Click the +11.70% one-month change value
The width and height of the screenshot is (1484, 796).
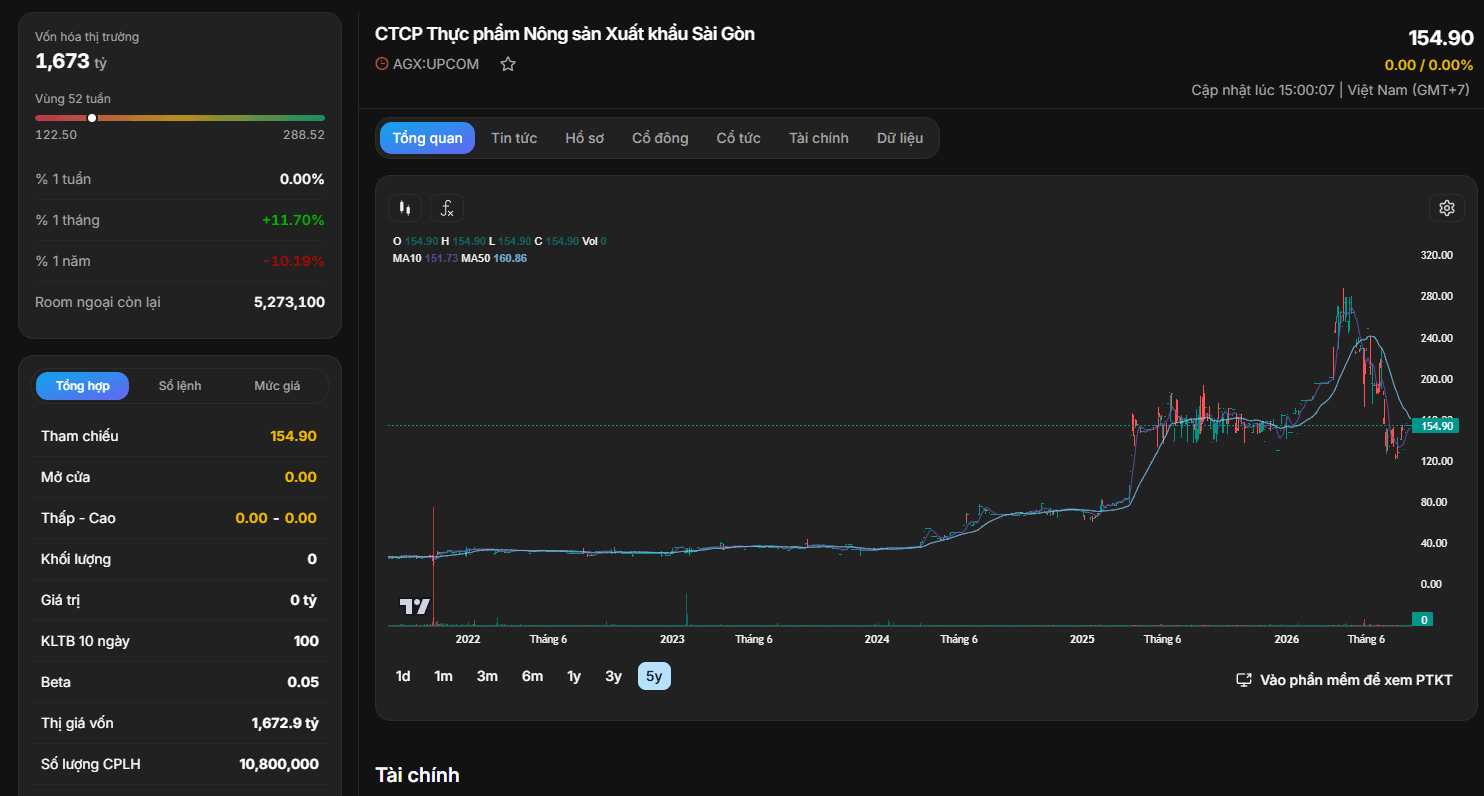click(x=293, y=220)
